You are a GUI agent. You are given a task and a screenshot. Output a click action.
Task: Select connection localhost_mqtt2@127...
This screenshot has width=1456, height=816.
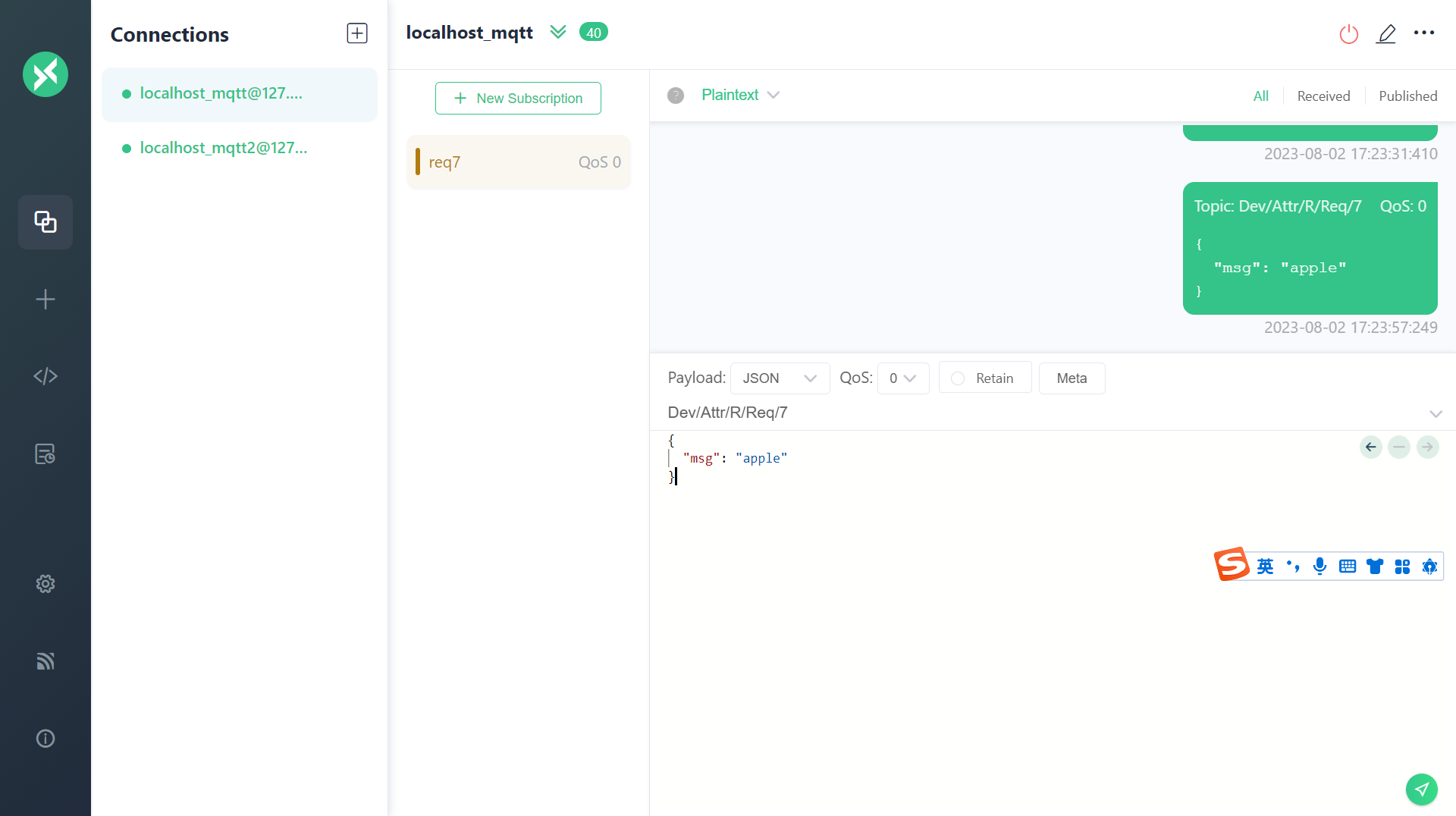tap(224, 147)
